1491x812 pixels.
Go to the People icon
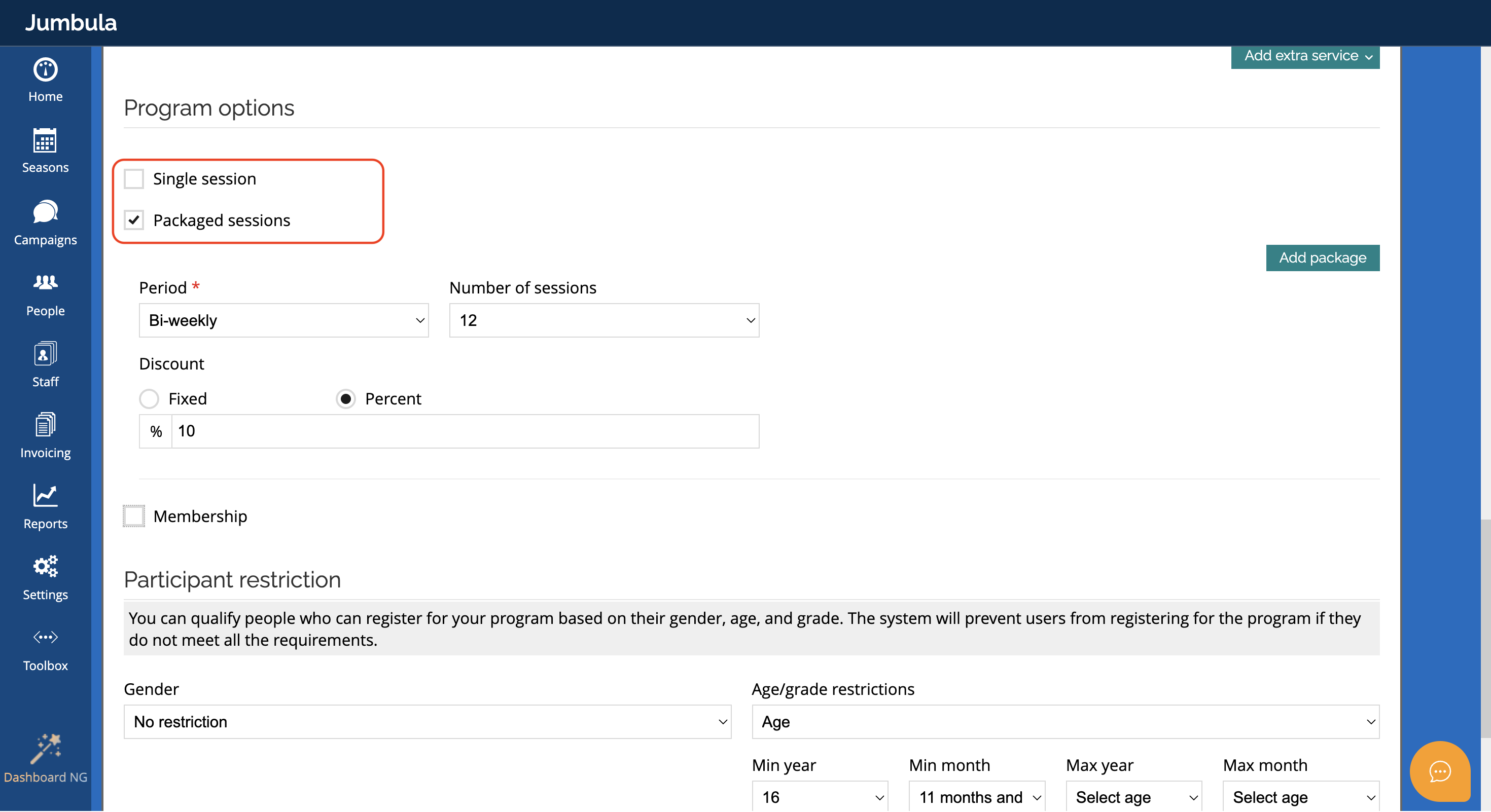(x=45, y=282)
